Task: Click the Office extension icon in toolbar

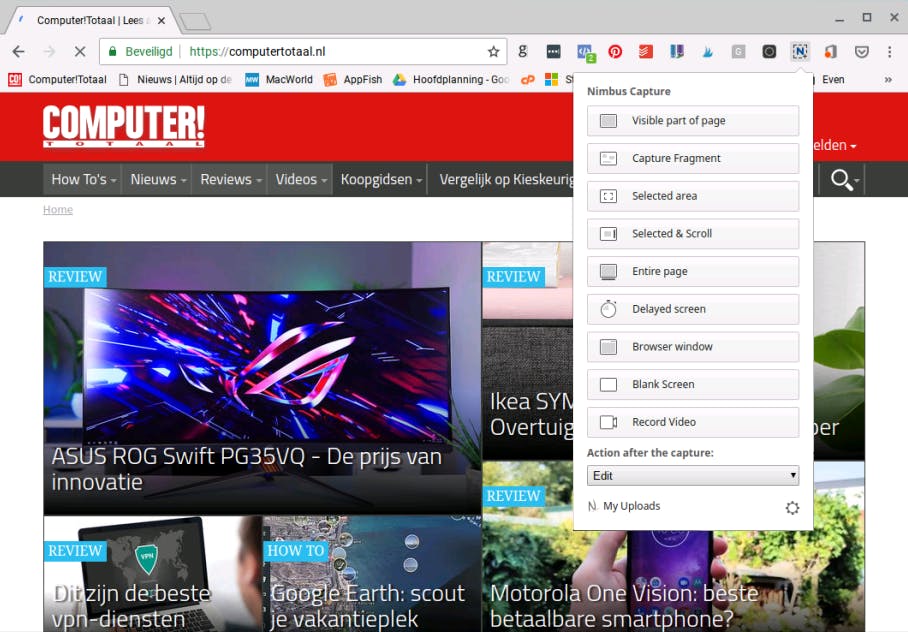Action: click(x=830, y=52)
